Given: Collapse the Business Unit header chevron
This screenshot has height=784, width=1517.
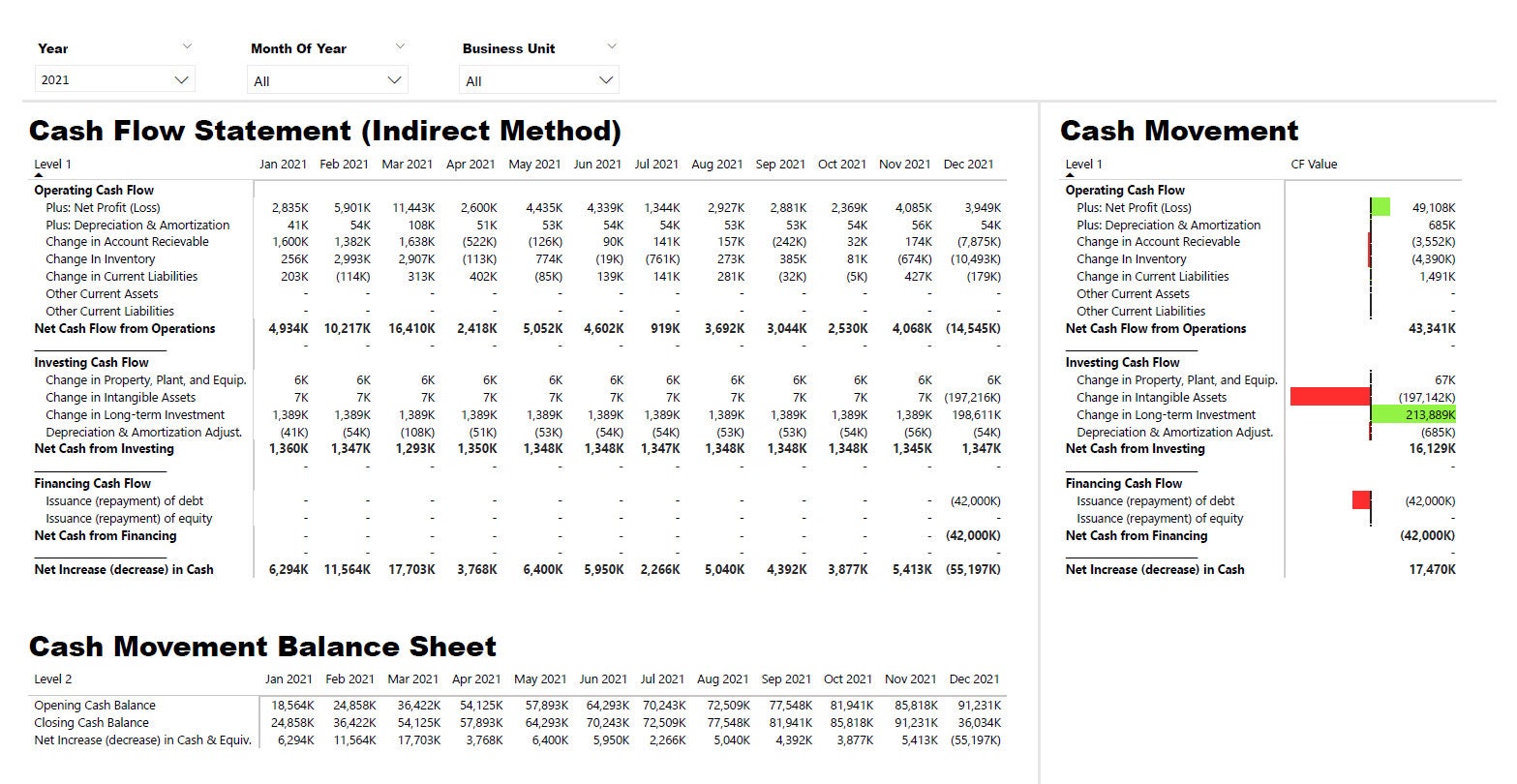Looking at the screenshot, I should click(612, 46).
